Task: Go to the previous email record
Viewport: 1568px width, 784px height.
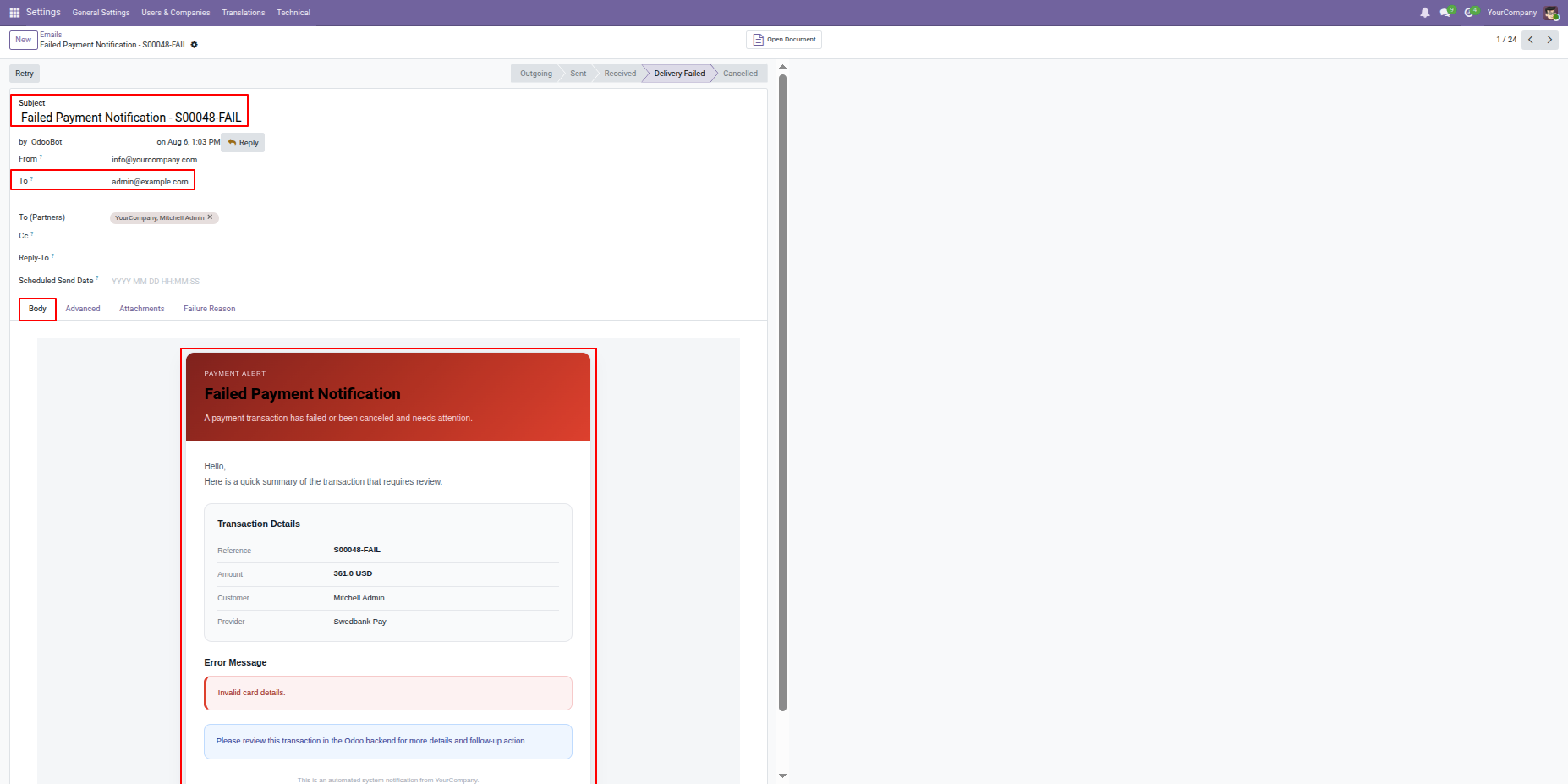Action: (1531, 40)
